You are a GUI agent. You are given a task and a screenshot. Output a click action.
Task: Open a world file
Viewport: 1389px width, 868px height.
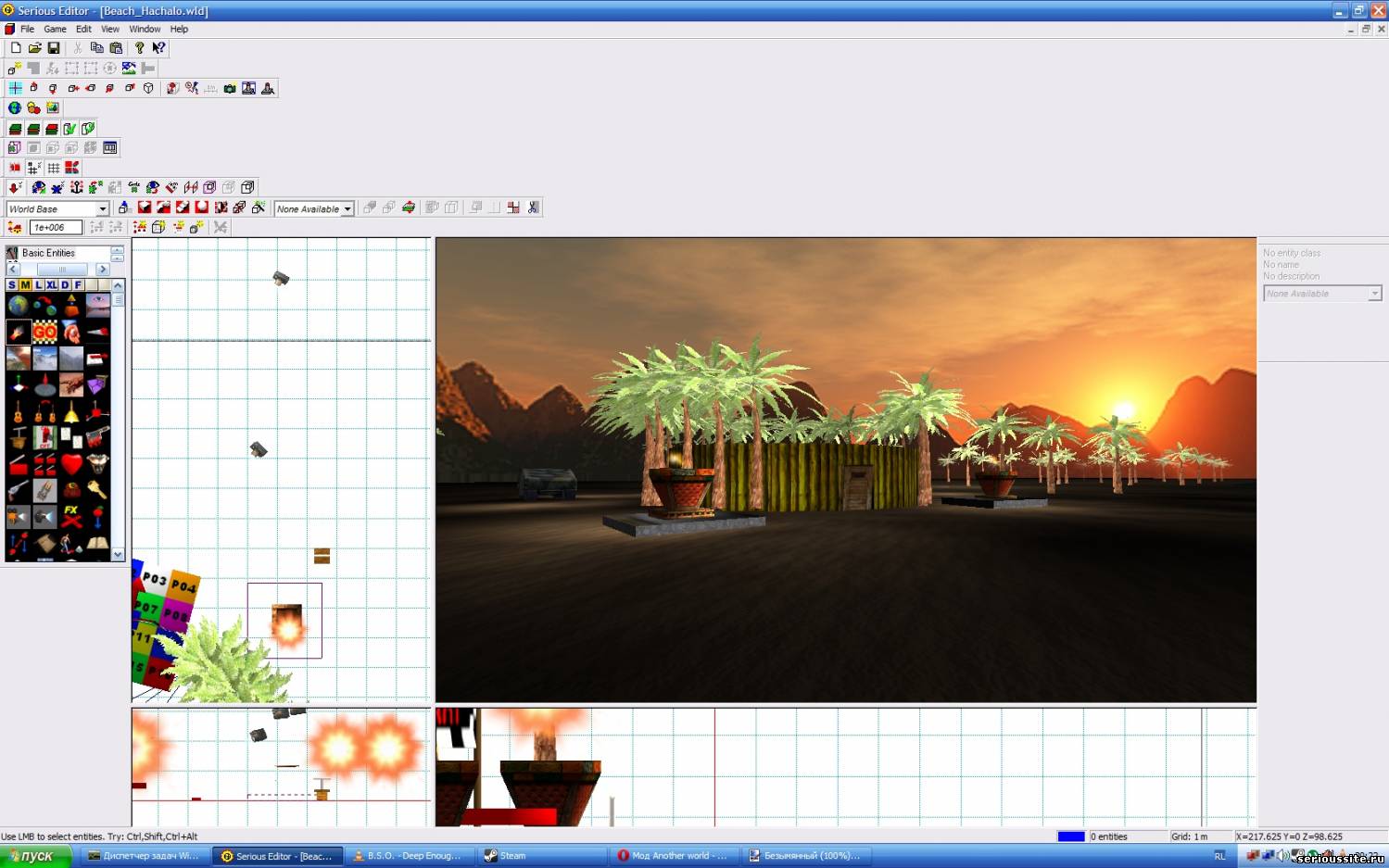click(34, 48)
